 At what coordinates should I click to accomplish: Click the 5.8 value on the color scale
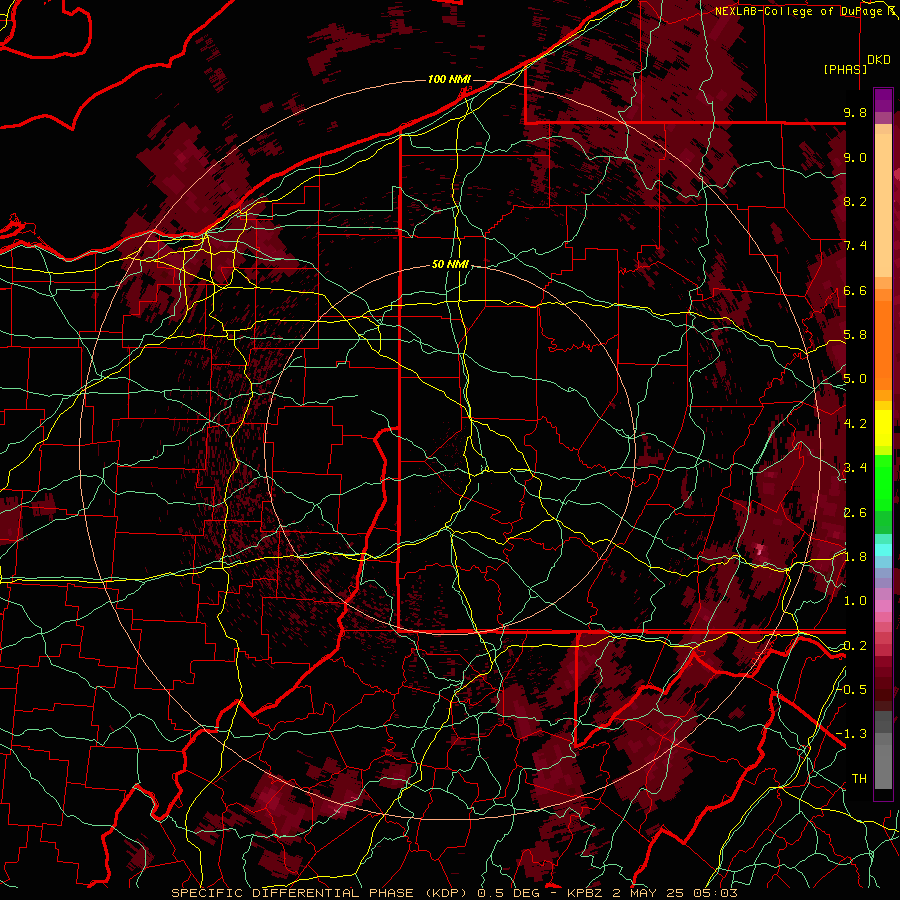[x=855, y=335]
